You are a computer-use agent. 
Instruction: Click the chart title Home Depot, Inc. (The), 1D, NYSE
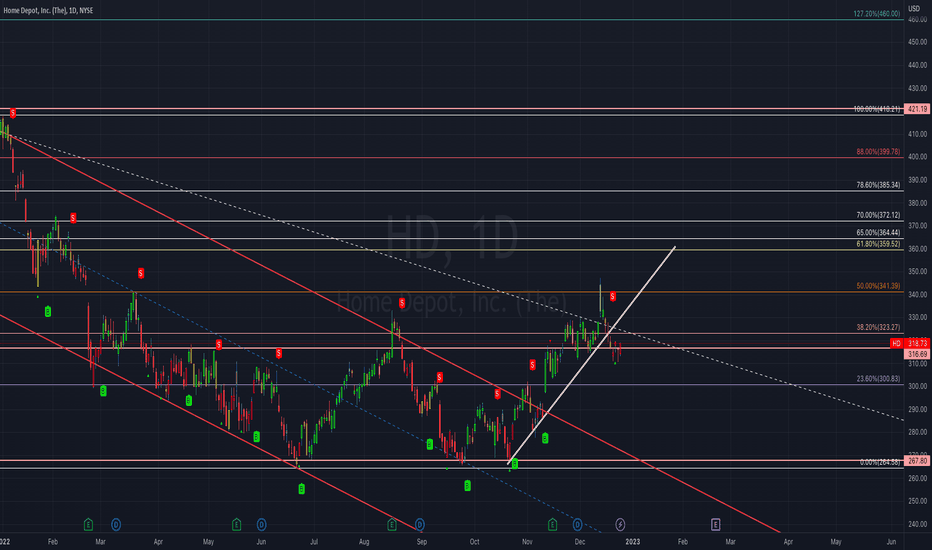pos(48,10)
